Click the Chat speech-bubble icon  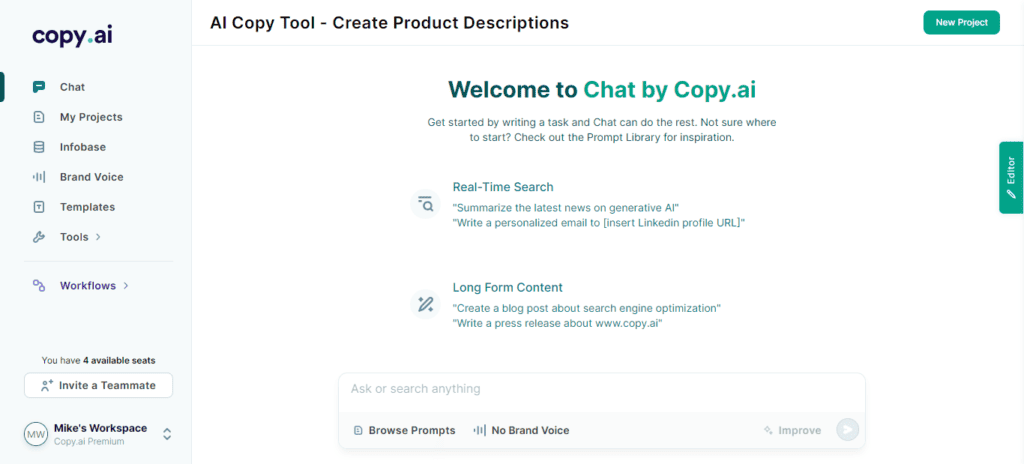(x=39, y=87)
